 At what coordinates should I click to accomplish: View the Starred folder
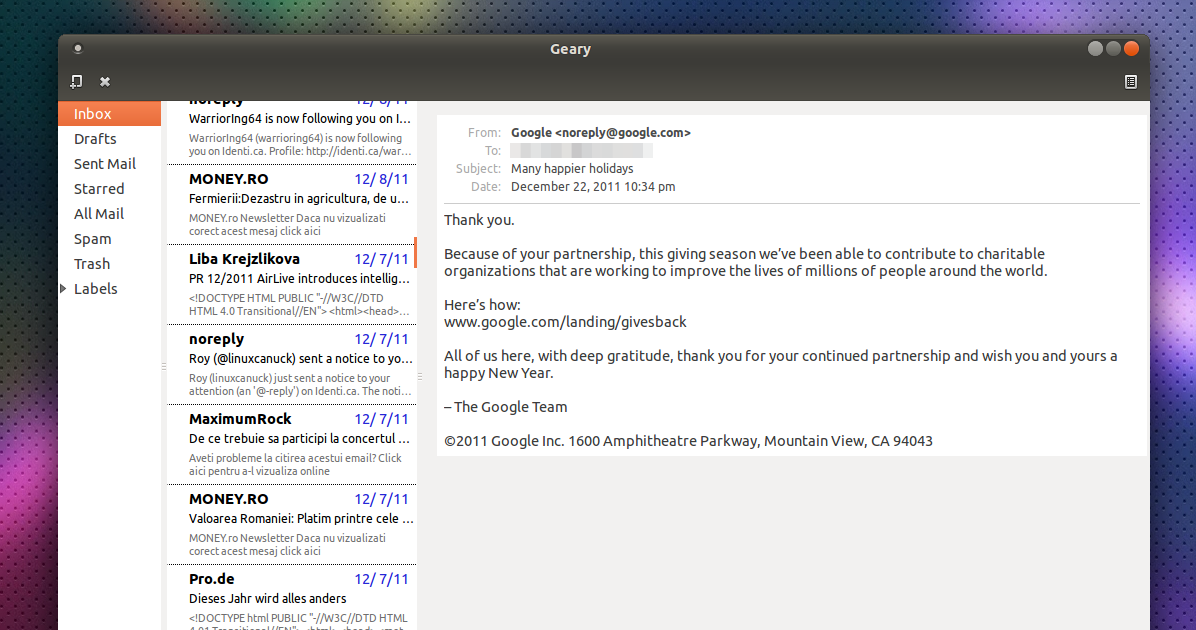coord(99,188)
